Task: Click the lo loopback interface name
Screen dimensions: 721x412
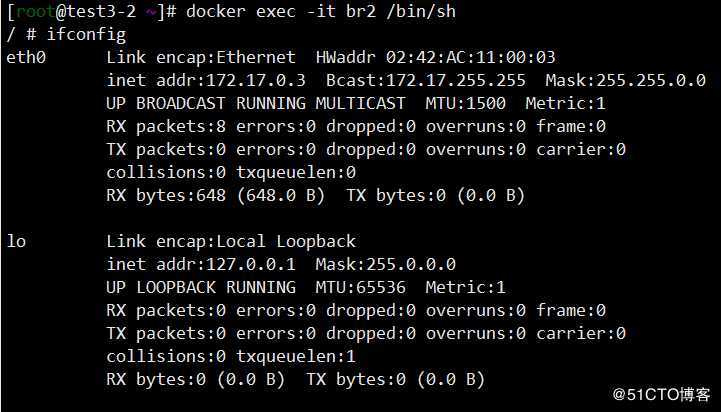Action: [x=15, y=241]
